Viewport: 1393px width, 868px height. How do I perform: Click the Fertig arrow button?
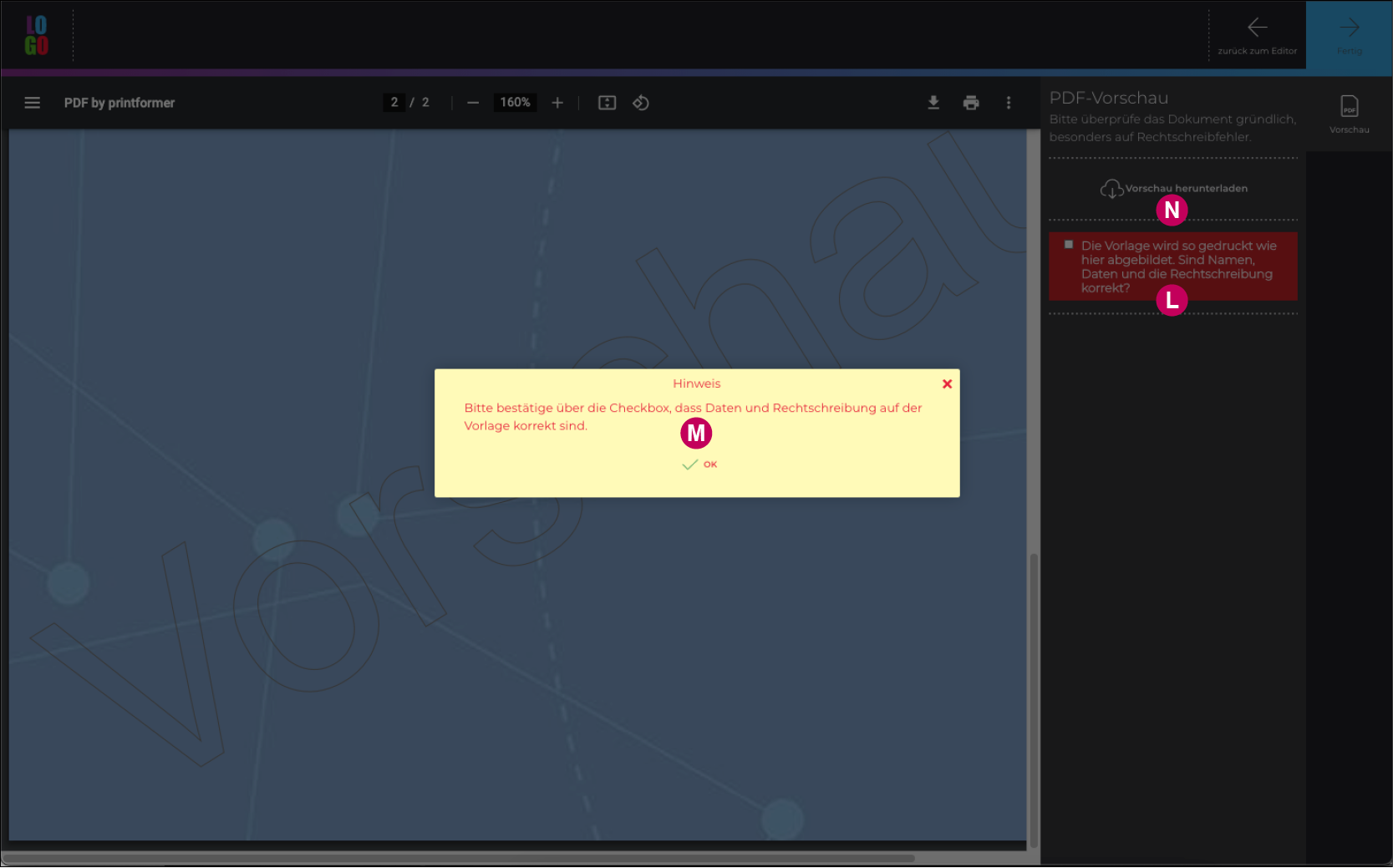click(x=1349, y=35)
